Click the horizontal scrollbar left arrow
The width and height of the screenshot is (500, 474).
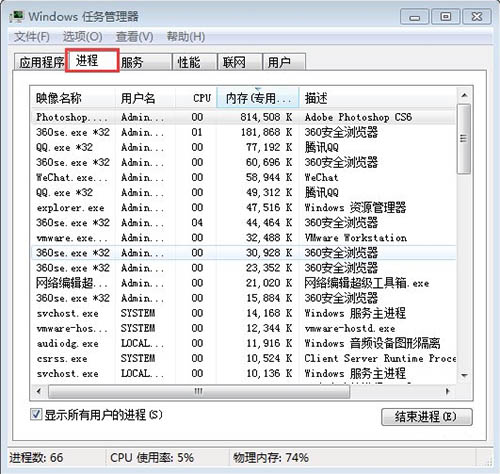39,391
